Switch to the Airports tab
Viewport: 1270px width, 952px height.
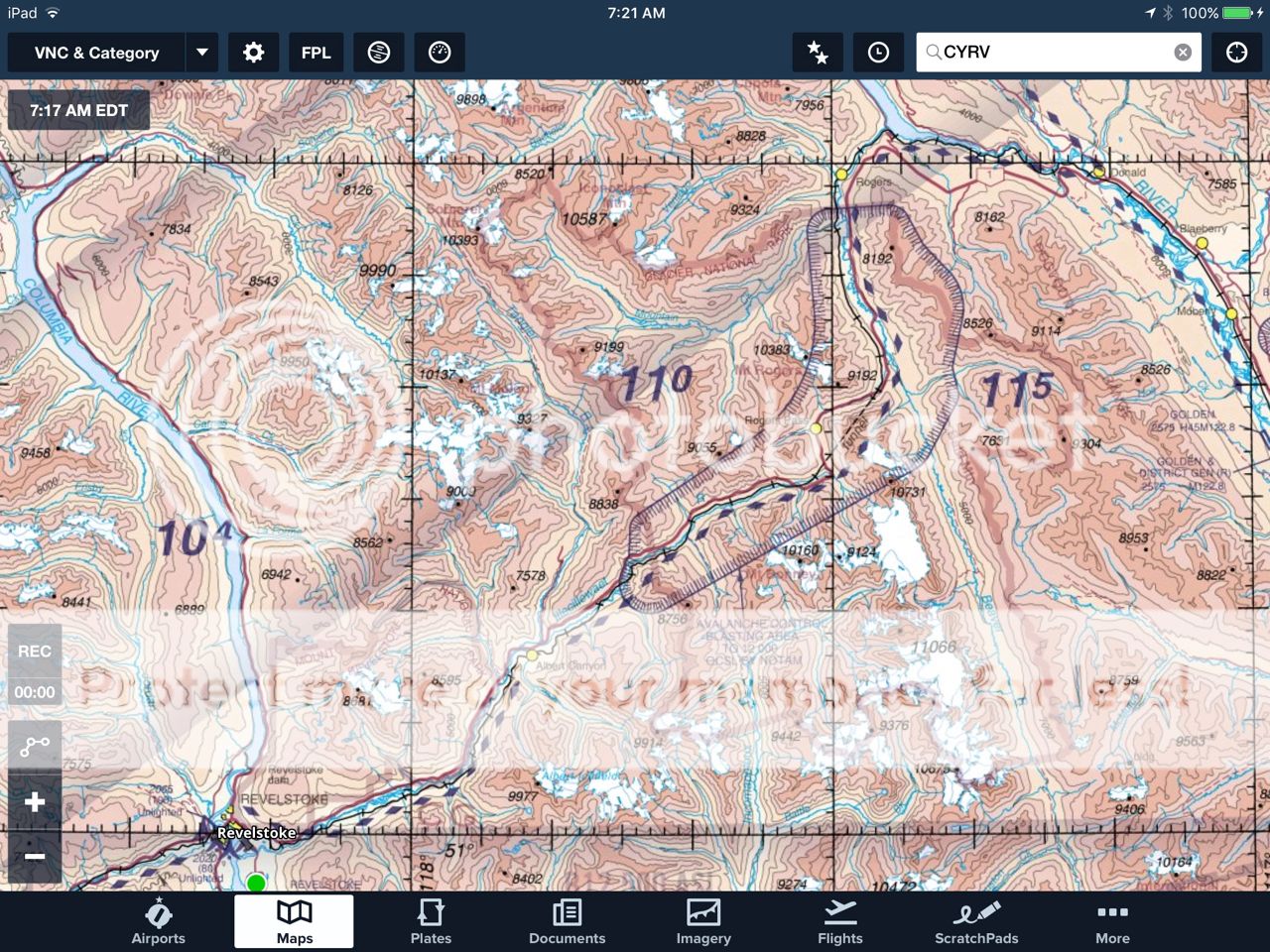click(x=159, y=922)
